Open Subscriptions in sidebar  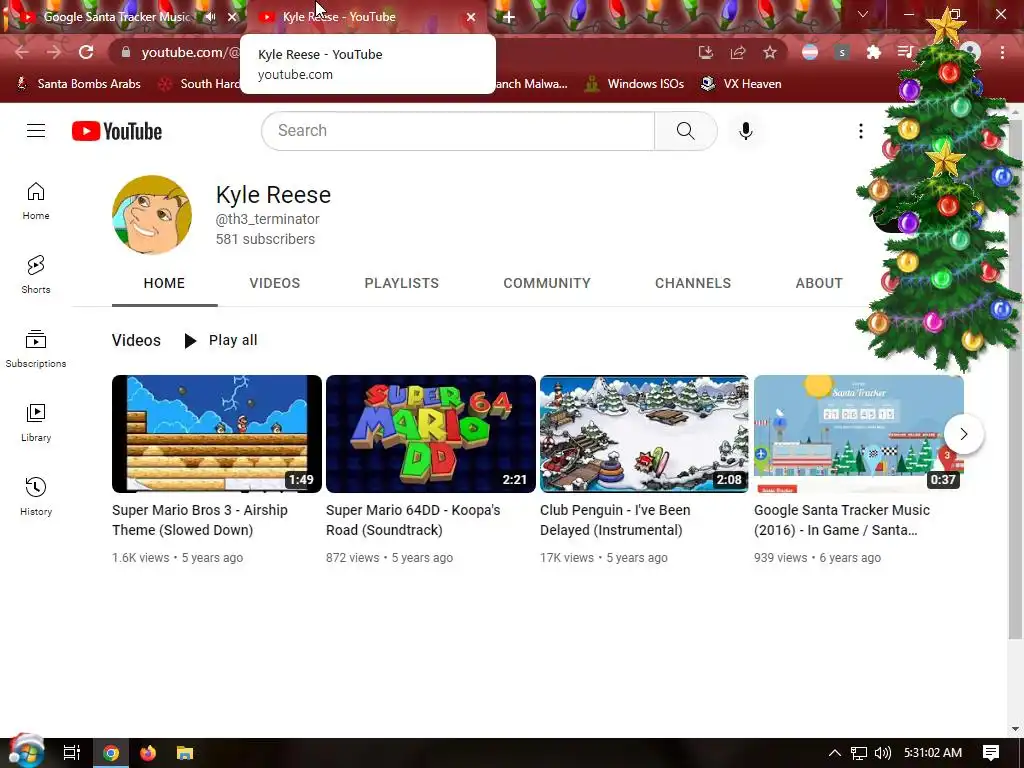tap(36, 349)
